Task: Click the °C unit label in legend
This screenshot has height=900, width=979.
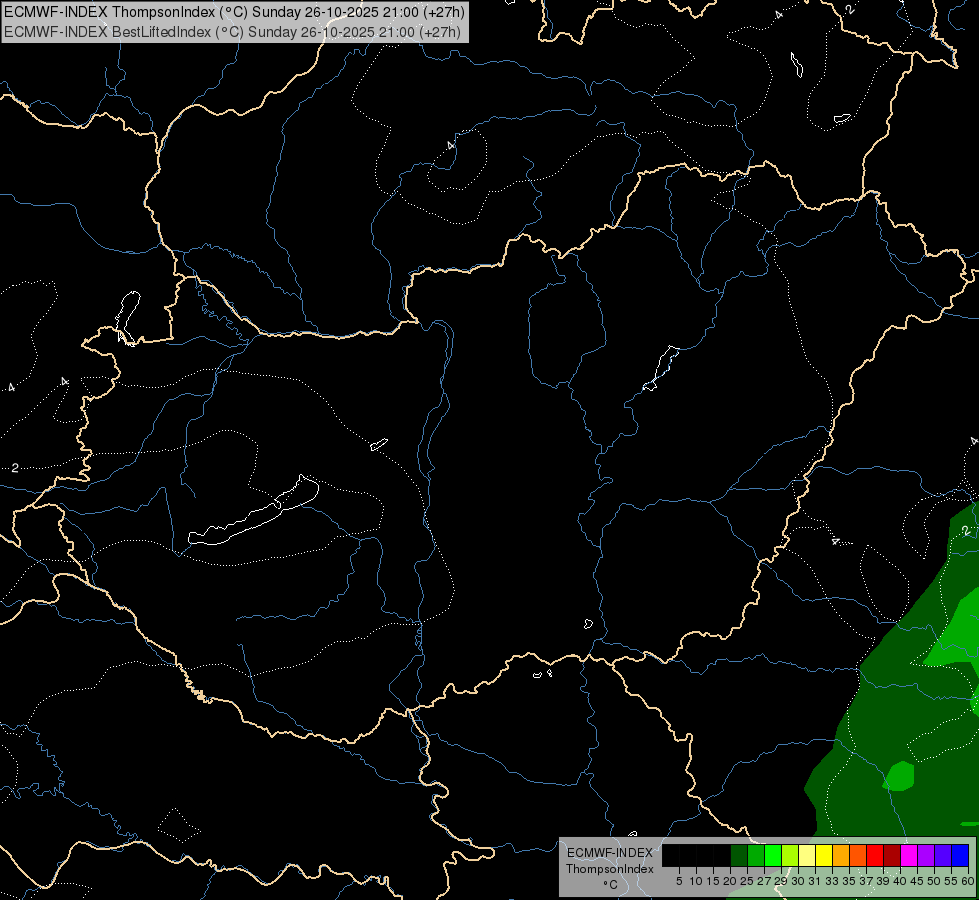Action: [611, 884]
